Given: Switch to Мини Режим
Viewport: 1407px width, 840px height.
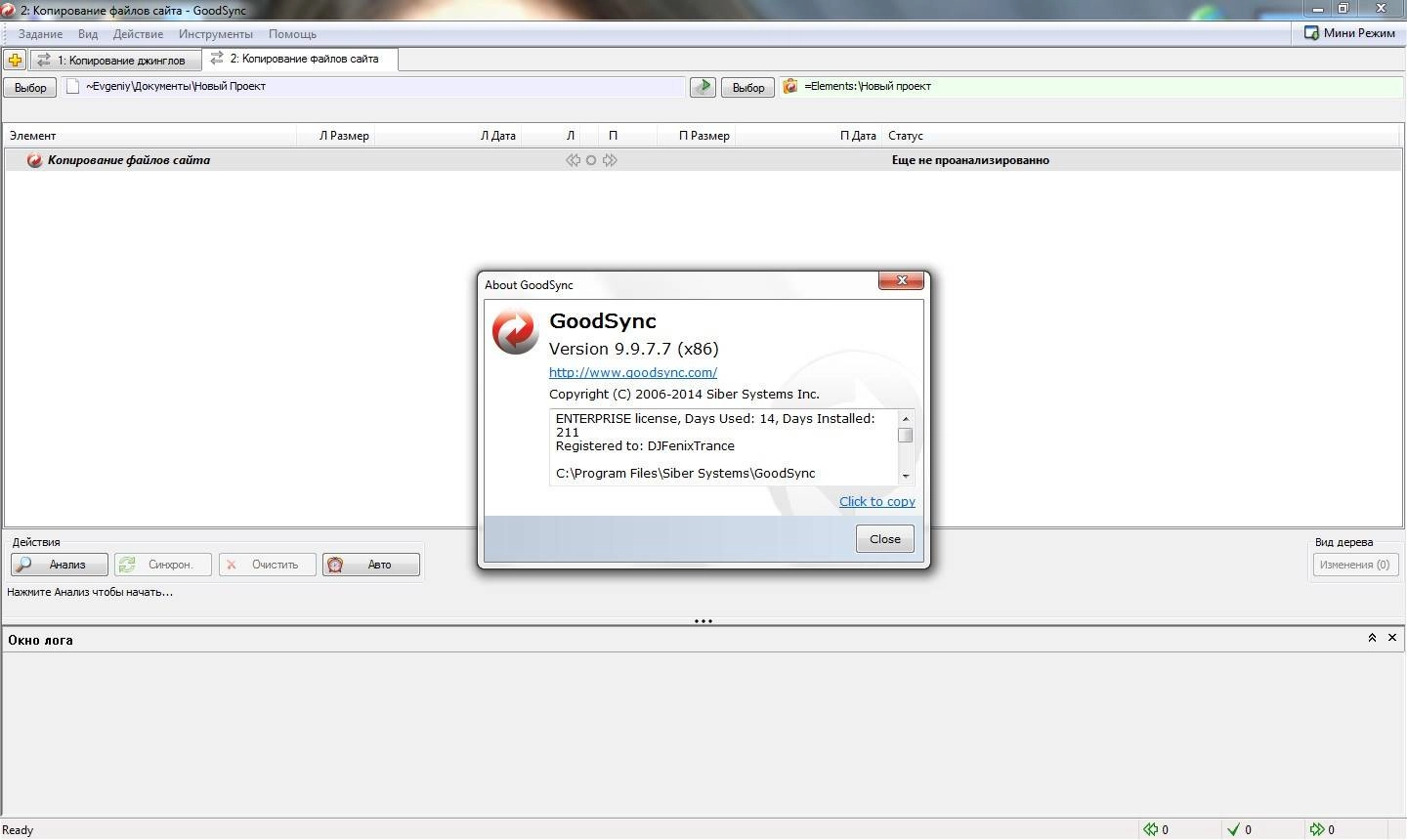Looking at the screenshot, I should point(1349,33).
